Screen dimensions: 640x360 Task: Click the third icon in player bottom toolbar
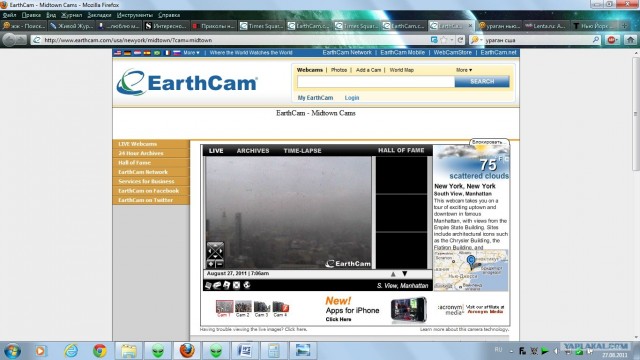click(227, 285)
